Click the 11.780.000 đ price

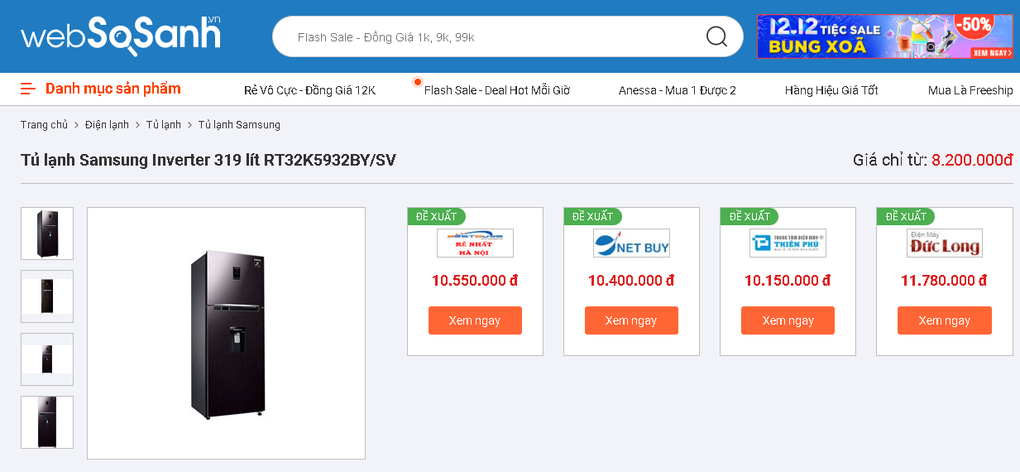(944, 281)
